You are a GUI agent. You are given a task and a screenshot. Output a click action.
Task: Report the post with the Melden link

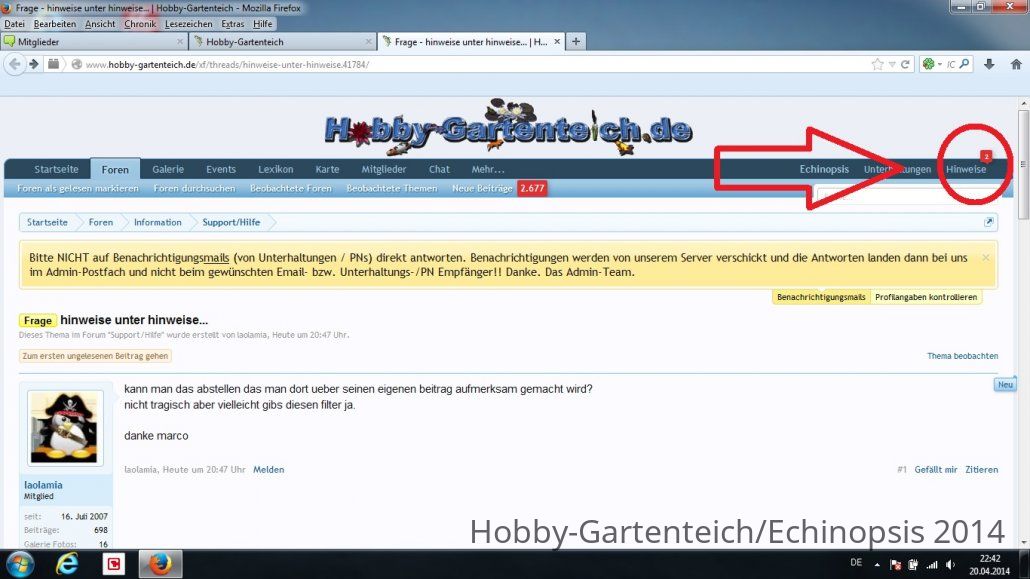pos(269,469)
